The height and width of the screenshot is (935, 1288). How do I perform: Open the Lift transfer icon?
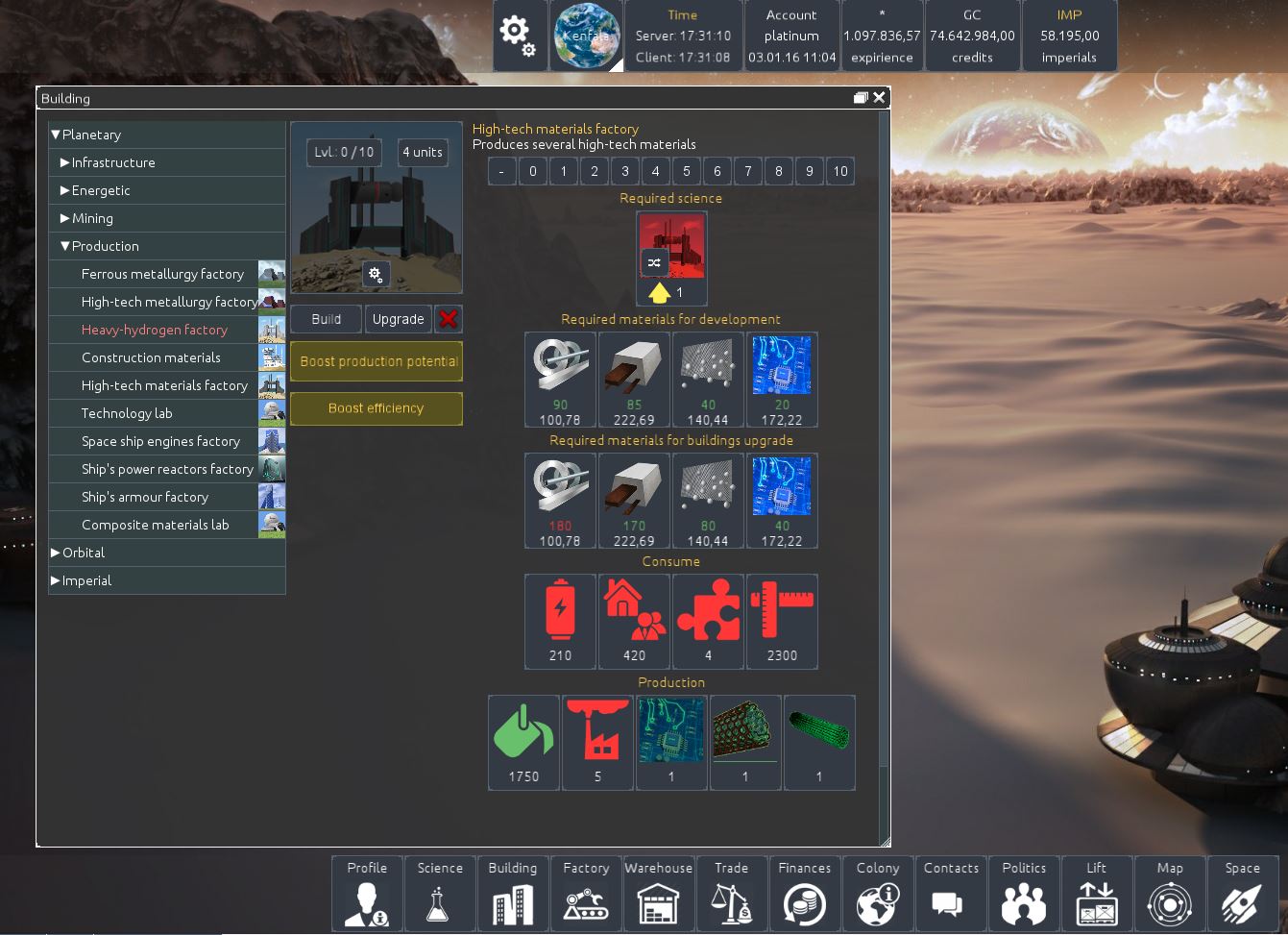[x=1097, y=894]
